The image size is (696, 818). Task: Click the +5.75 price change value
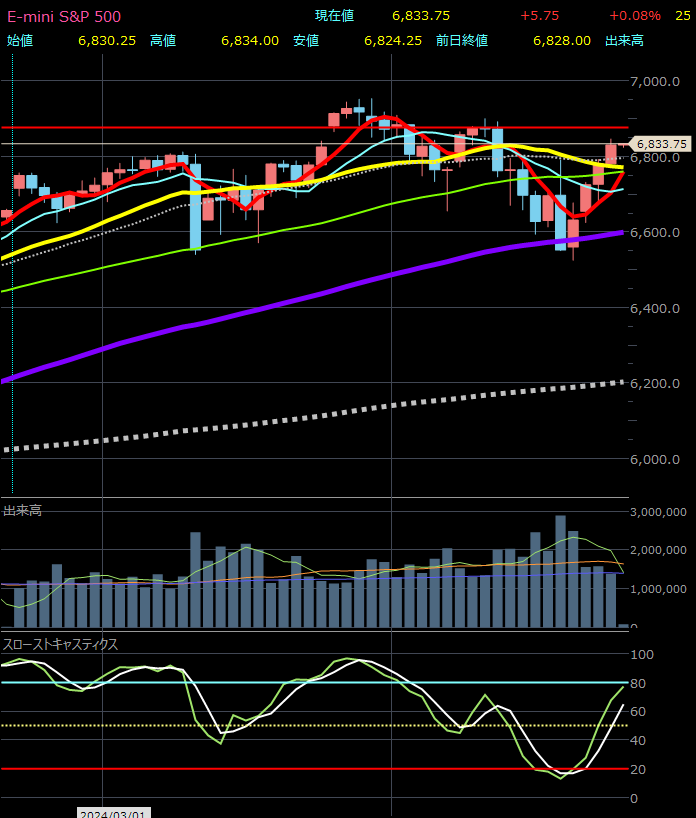point(539,16)
